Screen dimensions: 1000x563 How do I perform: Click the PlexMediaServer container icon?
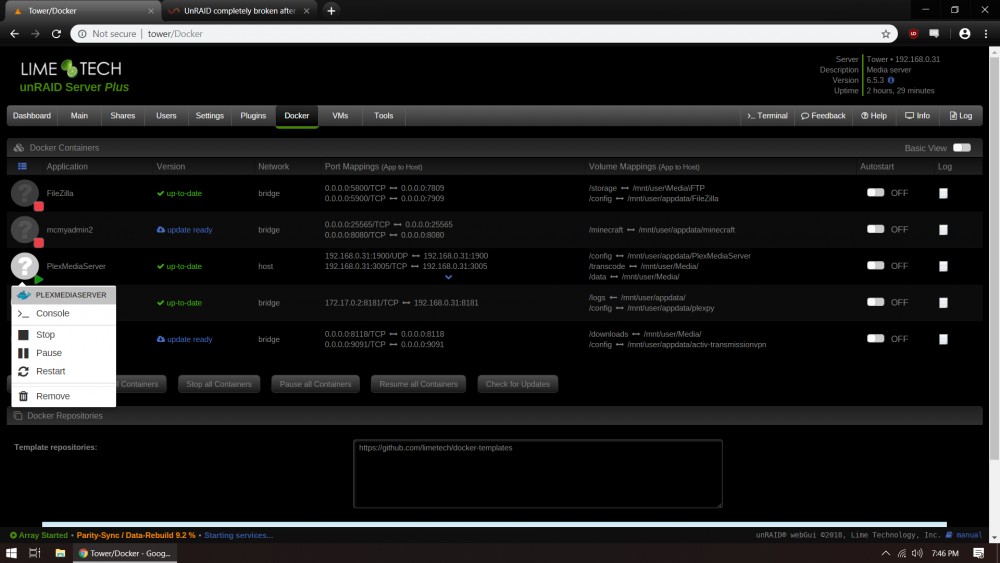click(x=25, y=266)
